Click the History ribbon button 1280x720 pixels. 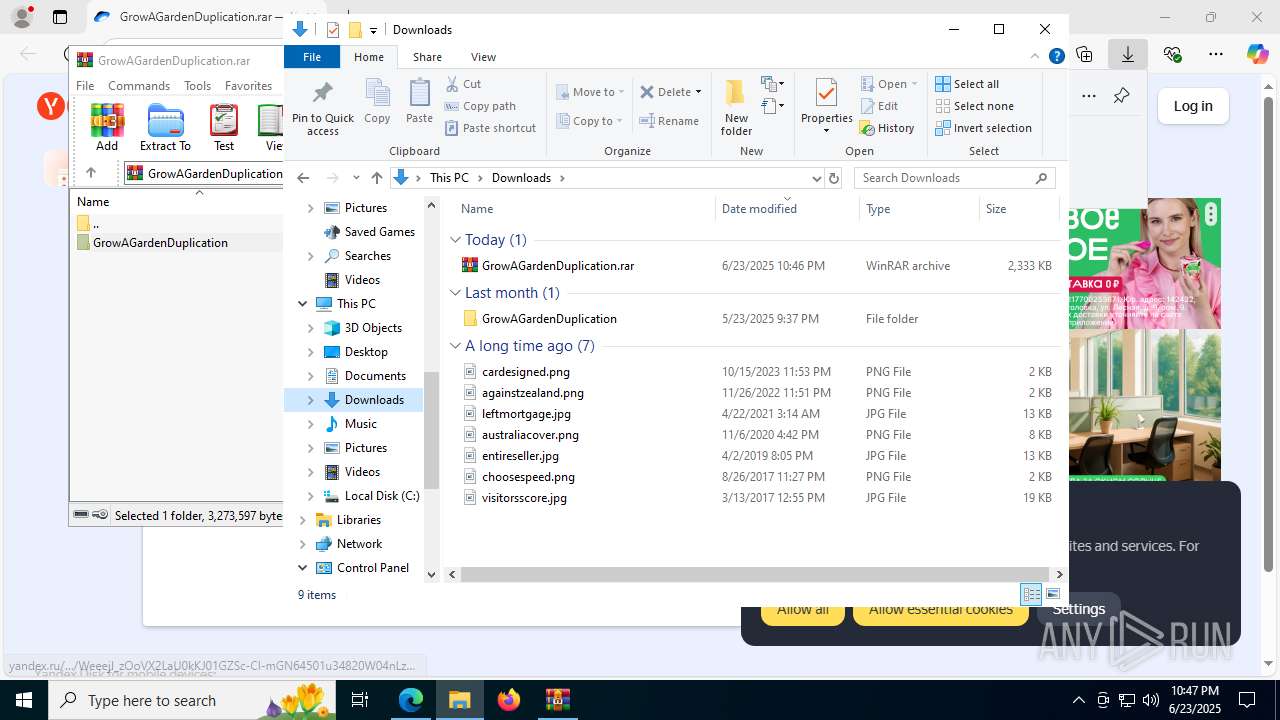click(888, 128)
